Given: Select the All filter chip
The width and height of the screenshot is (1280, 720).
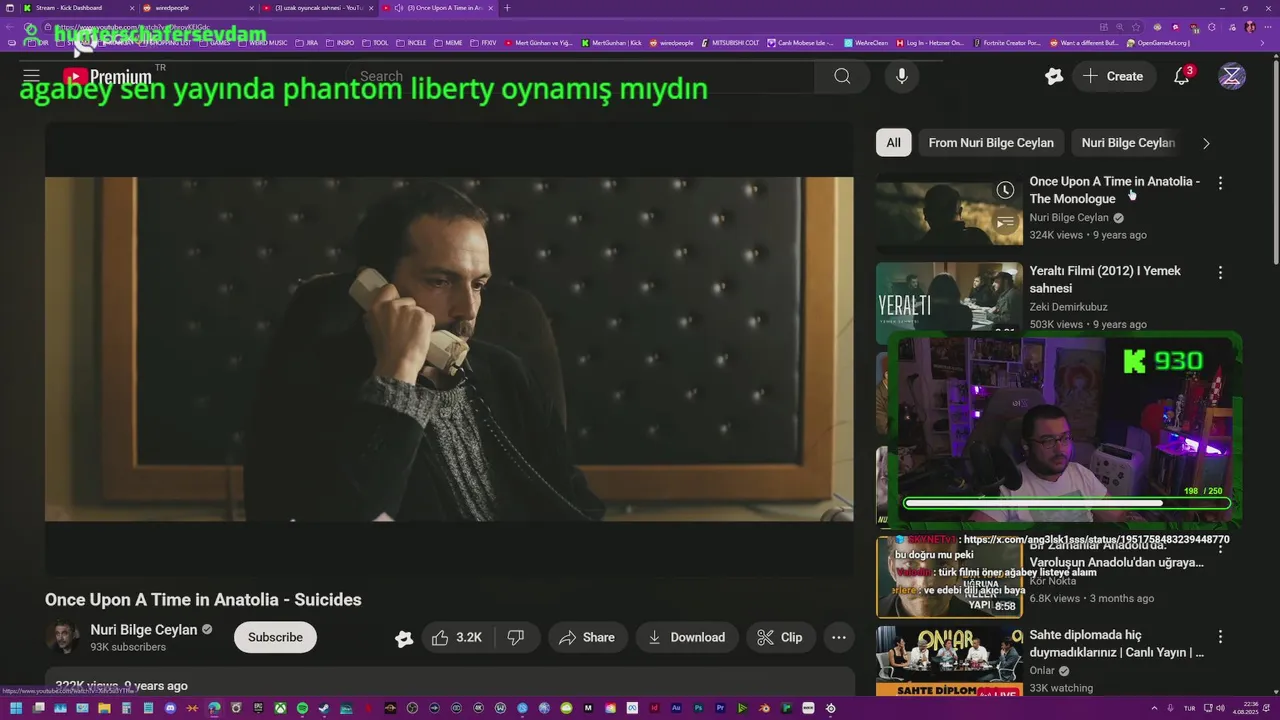Looking at the screenshot, I should (x=893, y=143).
